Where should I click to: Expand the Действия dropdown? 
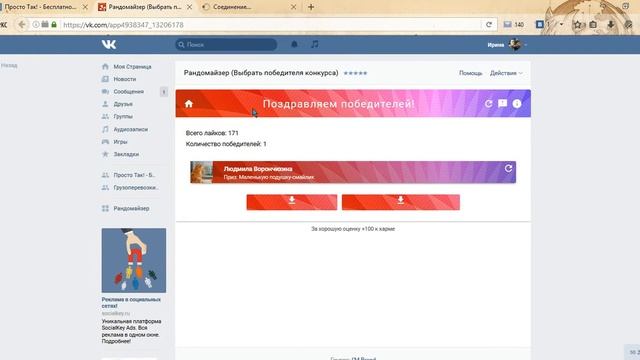click(x=506, y=73)
